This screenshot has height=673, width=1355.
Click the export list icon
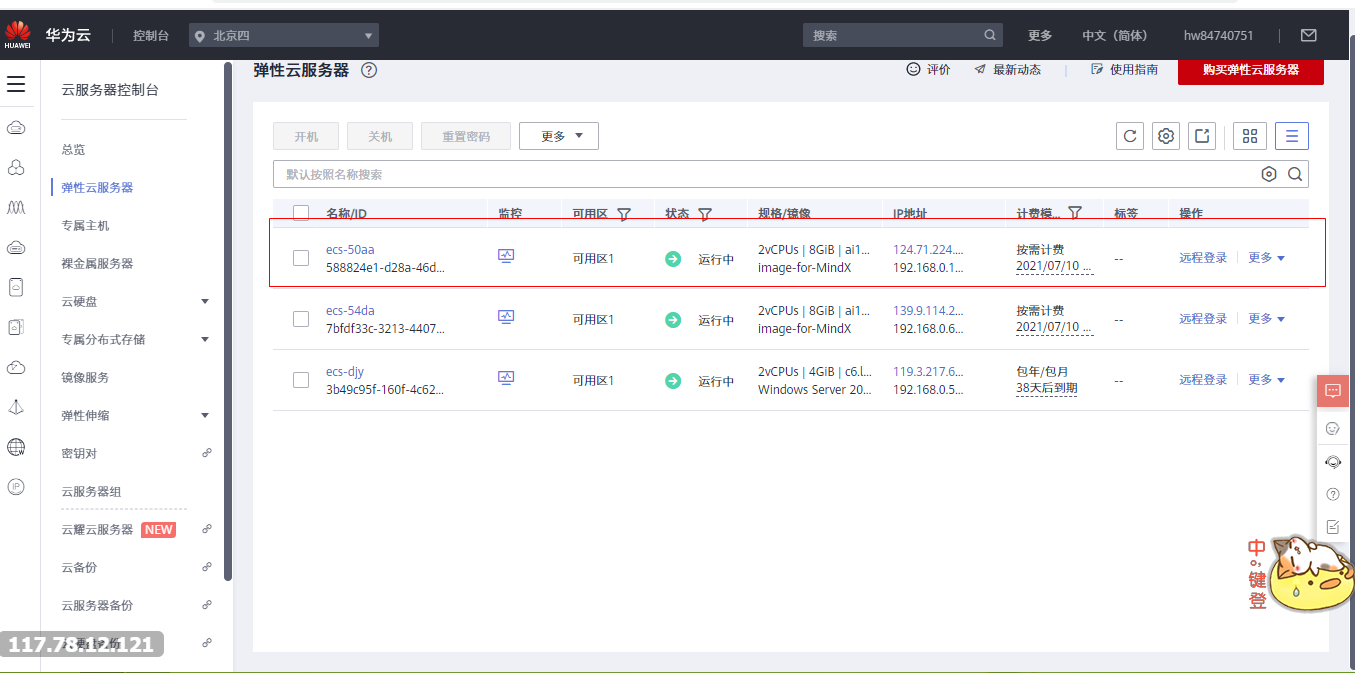click(x=1202, y=136)
